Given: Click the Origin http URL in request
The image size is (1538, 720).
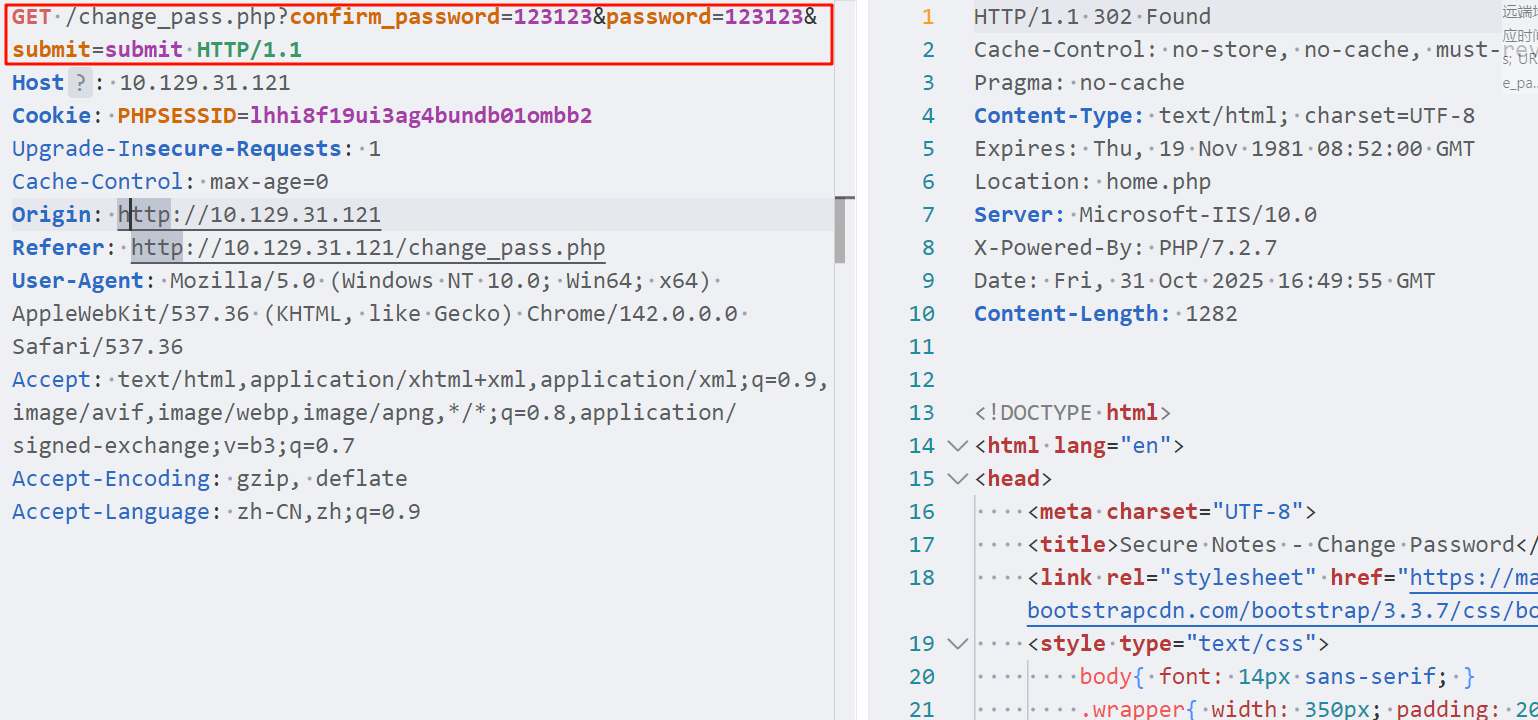Looking at the screenshot, I should 249,215.
